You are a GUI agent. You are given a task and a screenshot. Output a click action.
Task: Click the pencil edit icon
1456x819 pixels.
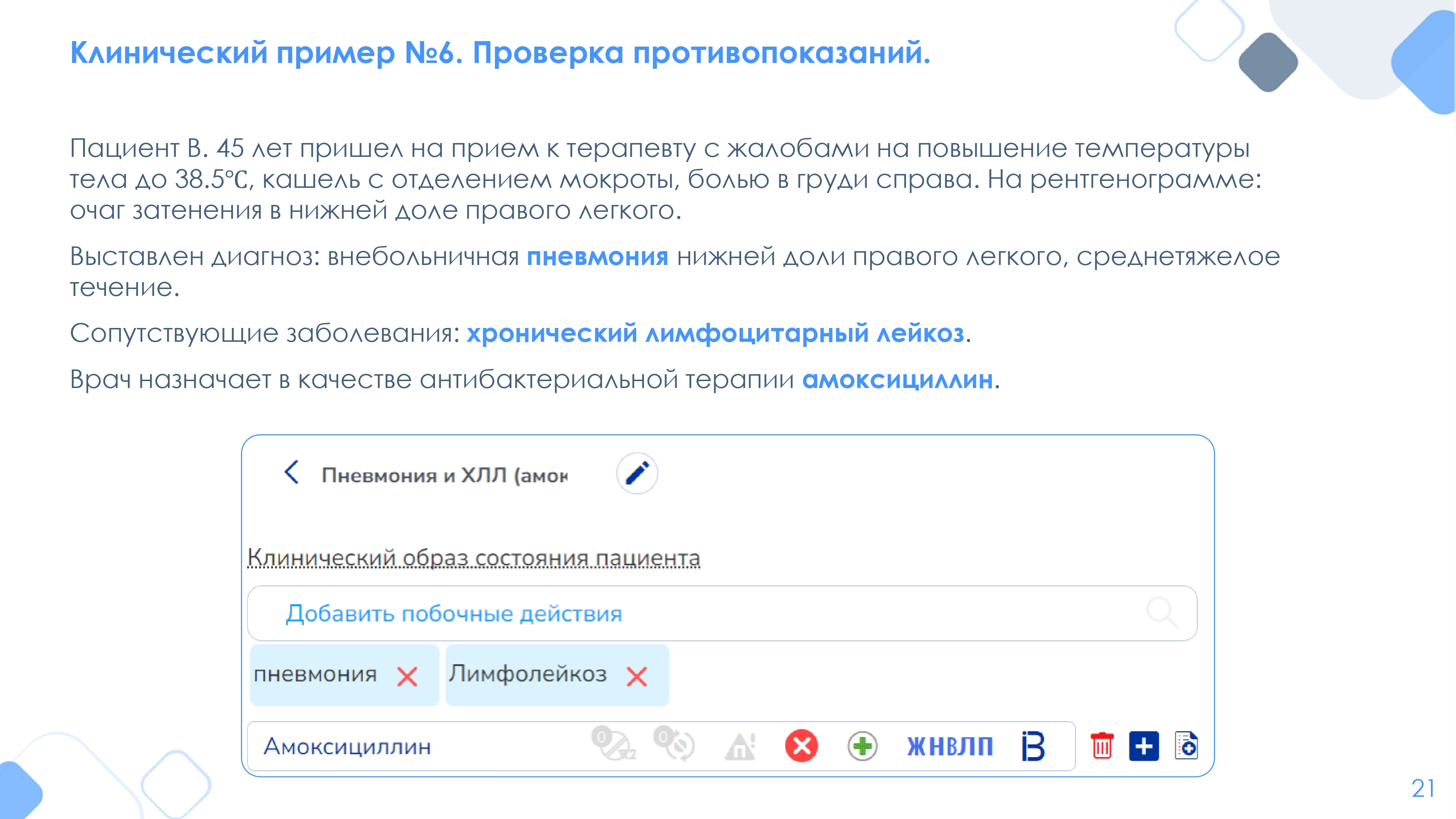pos(637,474)
